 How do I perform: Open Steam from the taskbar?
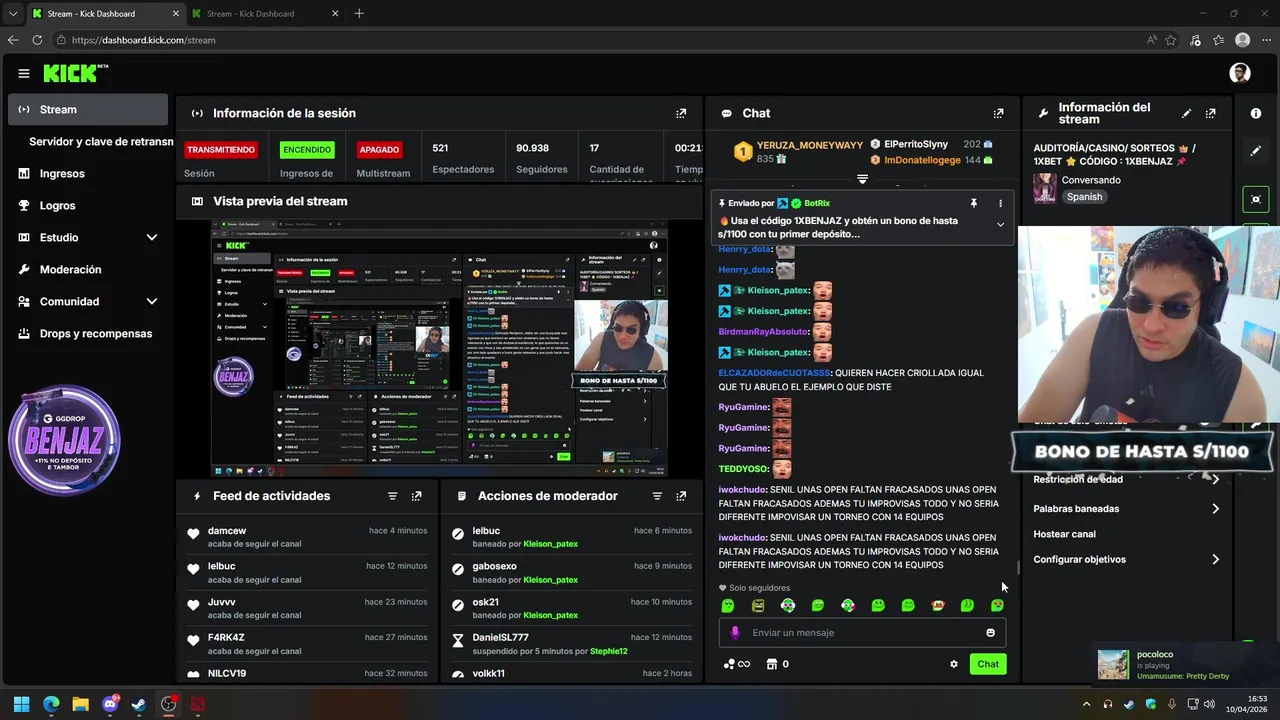139,704
